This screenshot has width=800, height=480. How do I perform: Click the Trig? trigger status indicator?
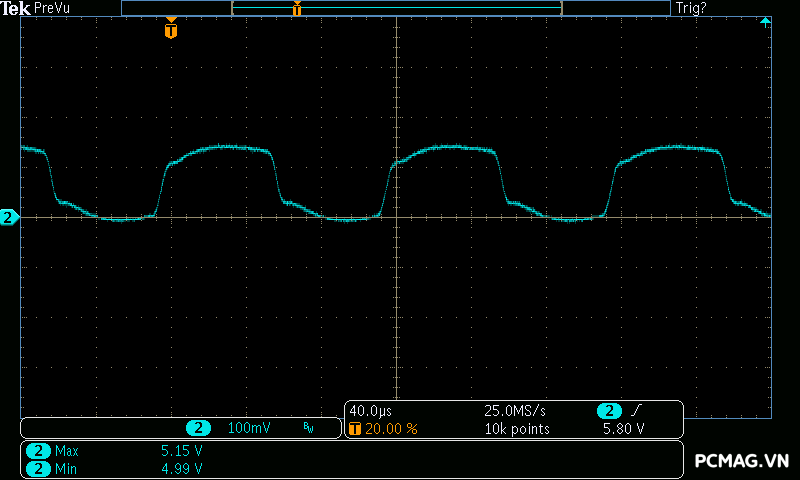coord(691,8)
